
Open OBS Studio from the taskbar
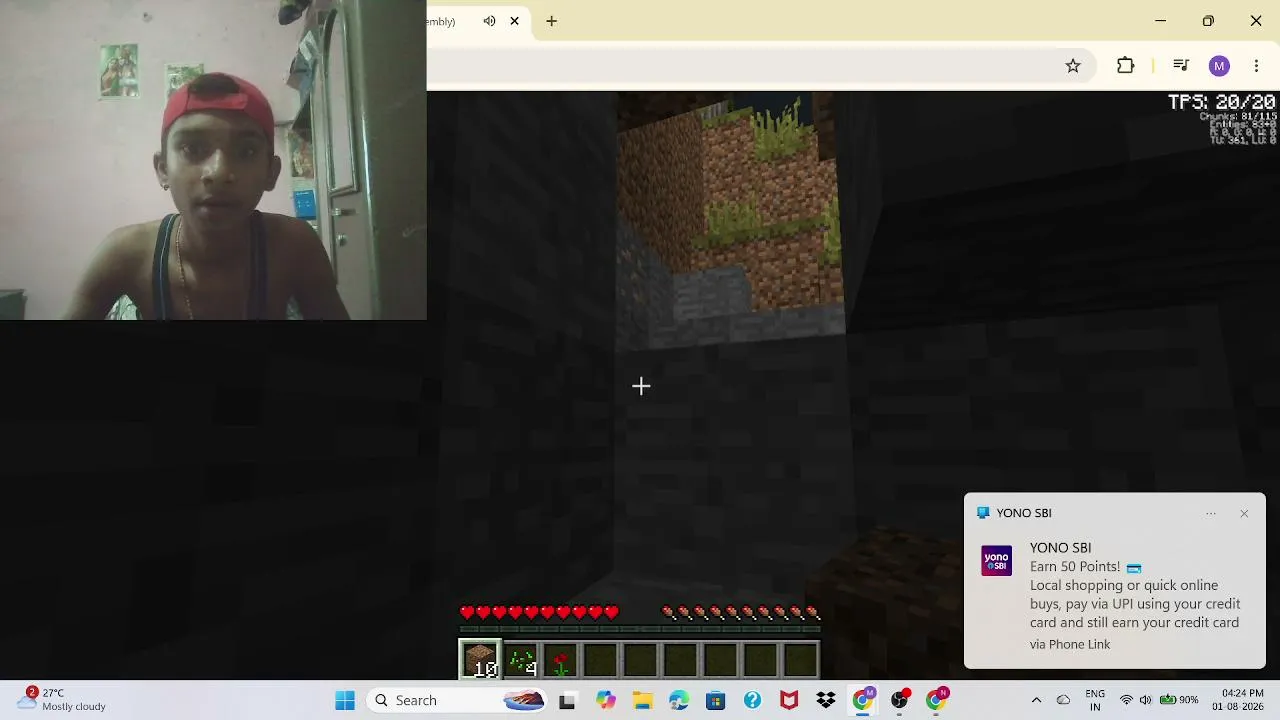(900, 699)
